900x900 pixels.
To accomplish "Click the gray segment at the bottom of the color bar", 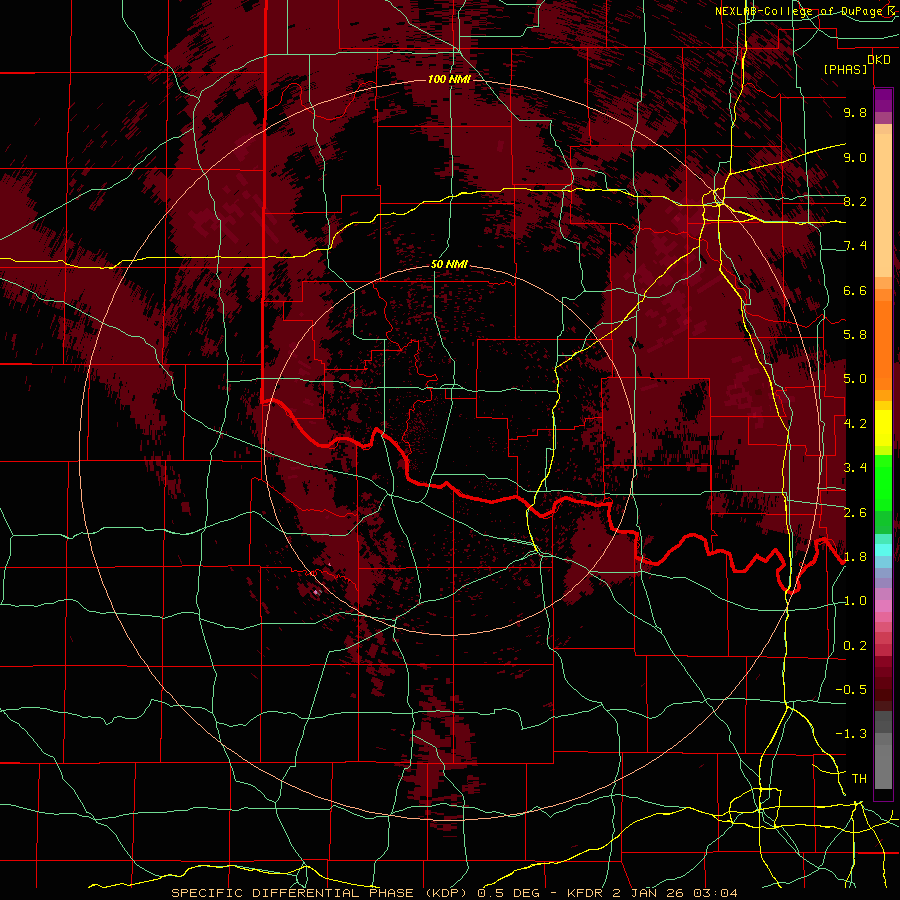I will pyautogui.click(x=883, y=763).
